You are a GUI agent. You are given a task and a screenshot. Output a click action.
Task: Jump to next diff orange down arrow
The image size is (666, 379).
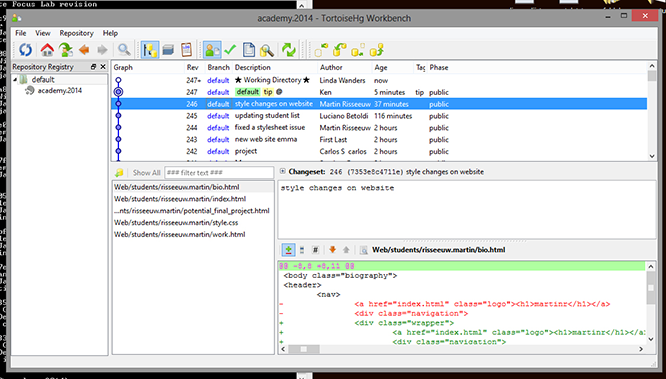(333, 250)
